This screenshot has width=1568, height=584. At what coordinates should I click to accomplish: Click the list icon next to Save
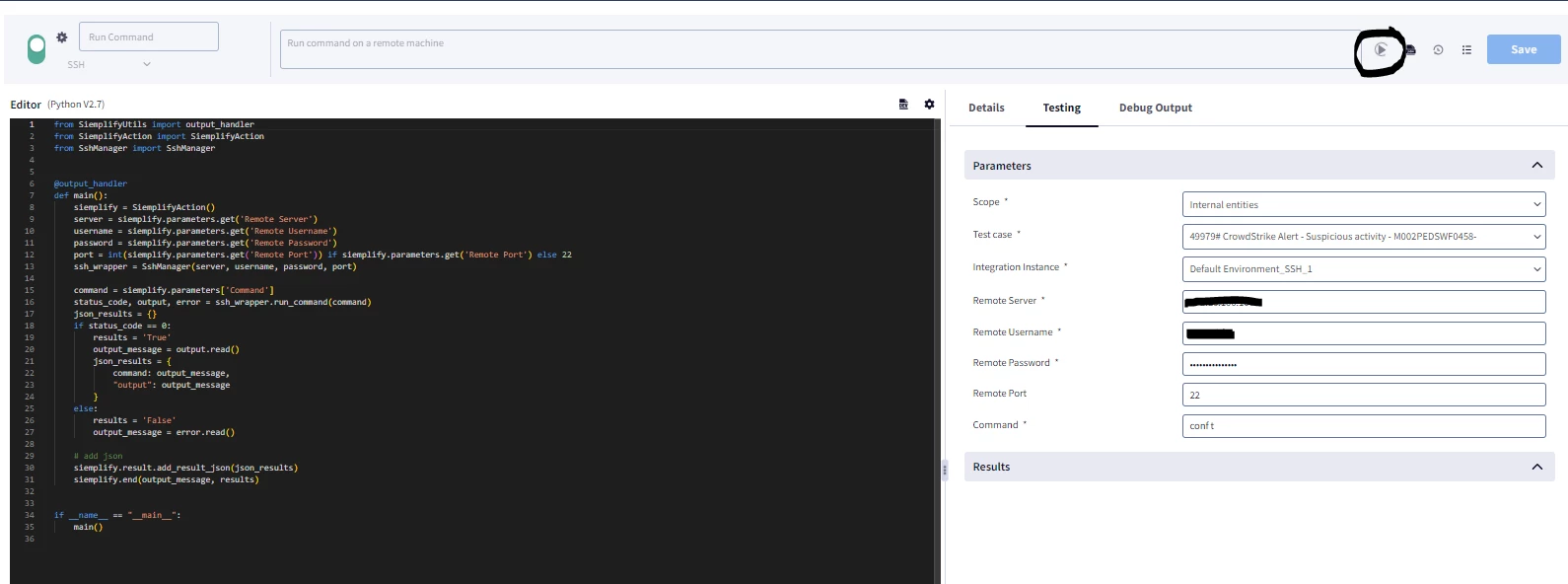[x=1466, y=50]
